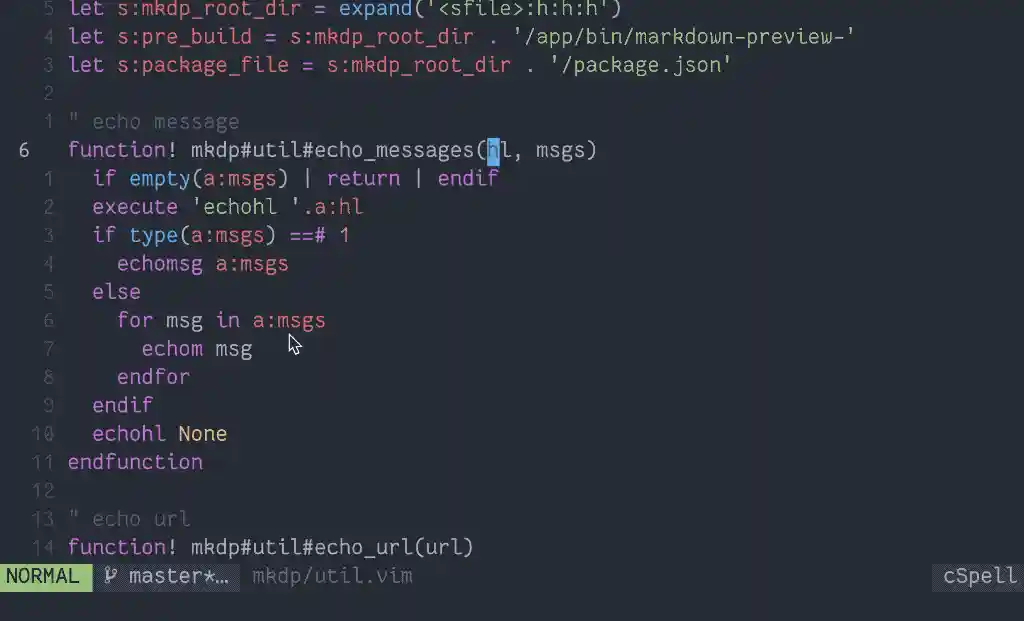Click the relative line number 10 in gutter
Image resolution: width=1024 pixels, height=621 pixels.
[x=42, y=434]
